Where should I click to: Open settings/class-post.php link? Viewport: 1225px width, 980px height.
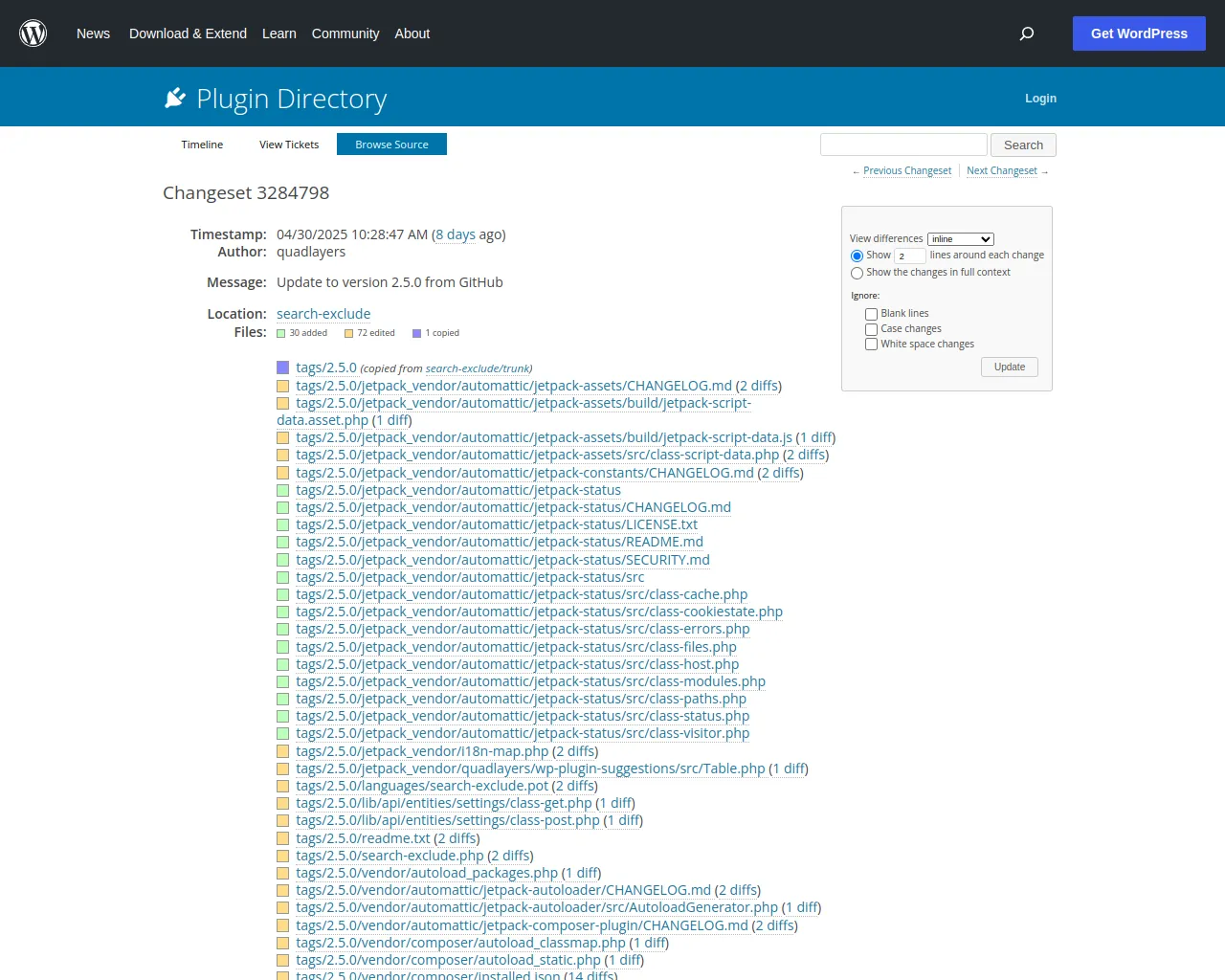click(448, 820)
